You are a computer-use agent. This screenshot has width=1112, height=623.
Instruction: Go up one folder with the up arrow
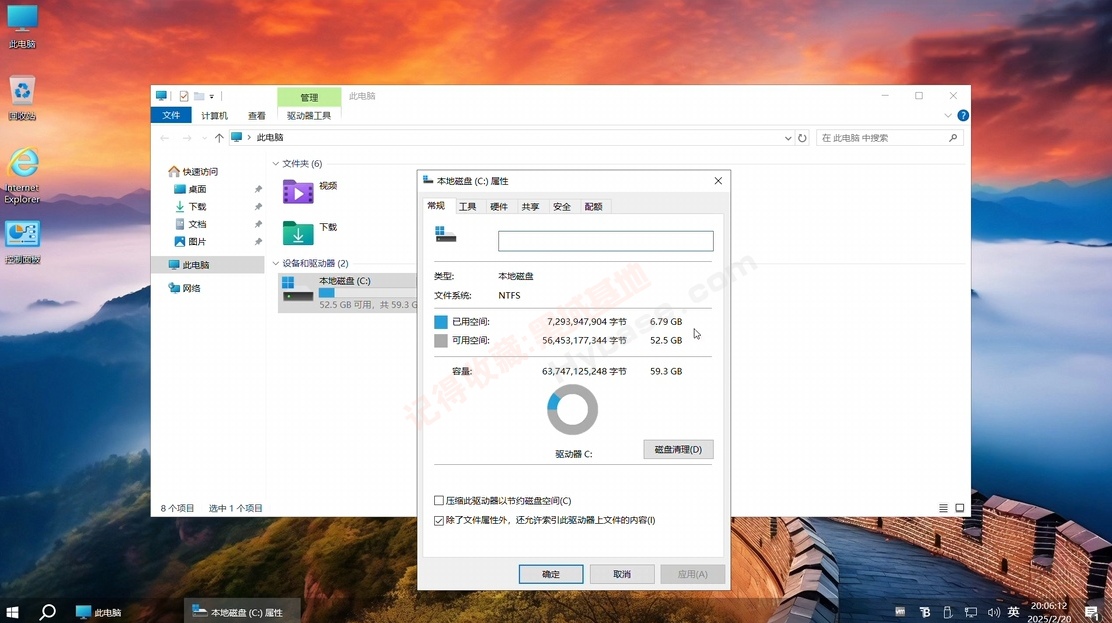click(219, 138)
